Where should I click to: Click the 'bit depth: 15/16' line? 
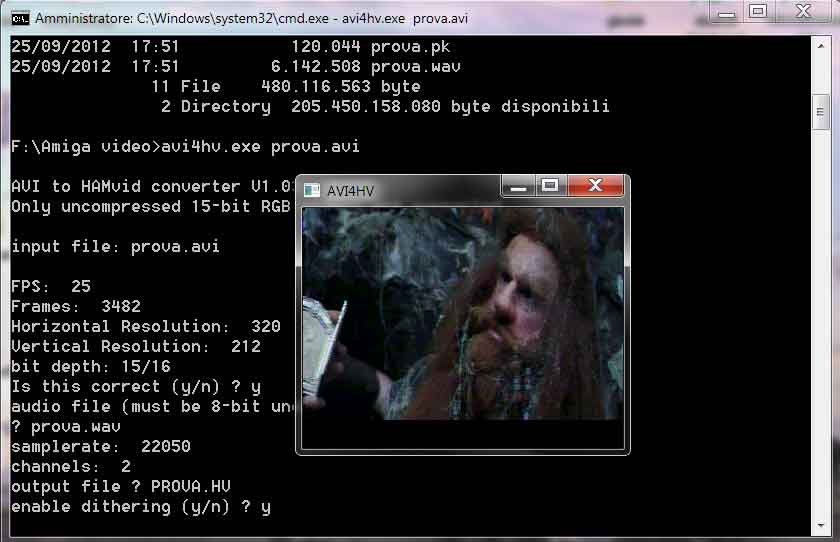point(91,367)
